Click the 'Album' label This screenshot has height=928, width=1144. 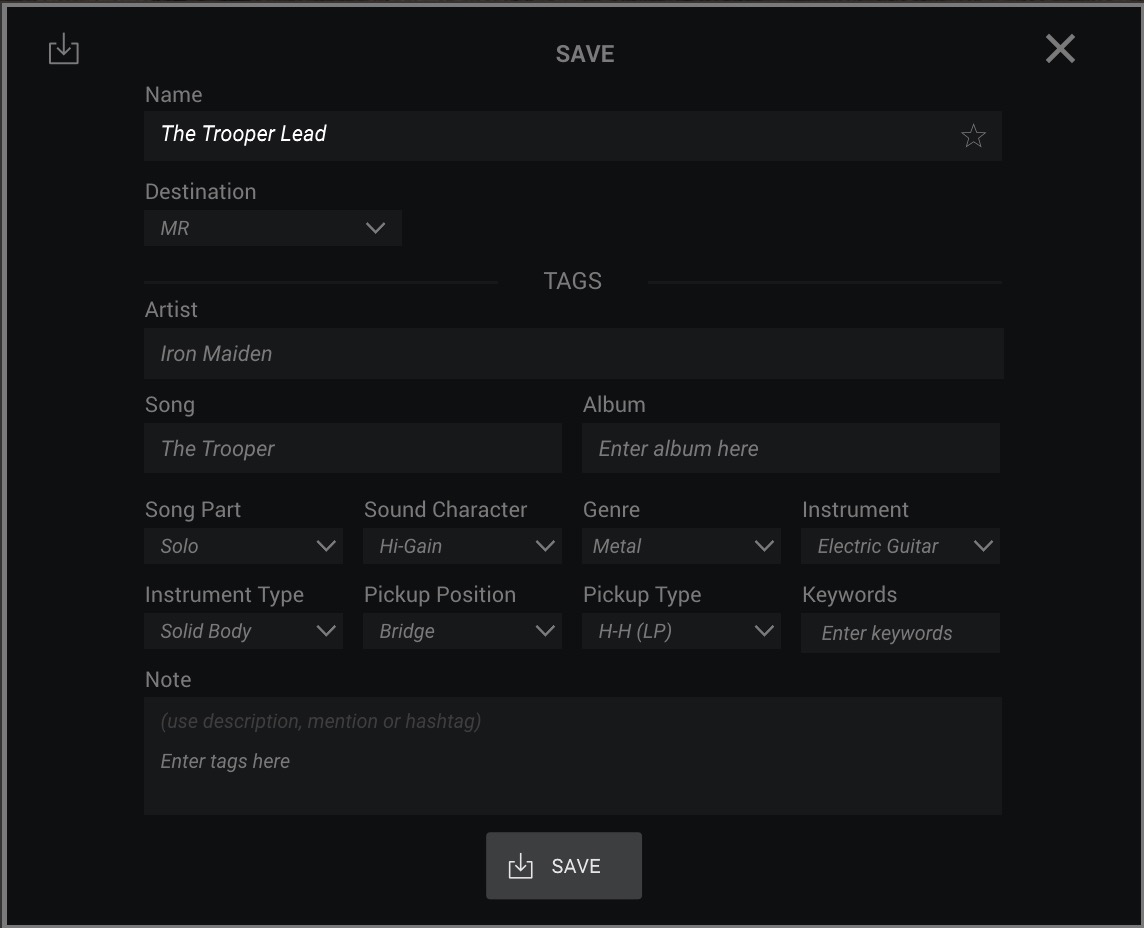point(614,404)
